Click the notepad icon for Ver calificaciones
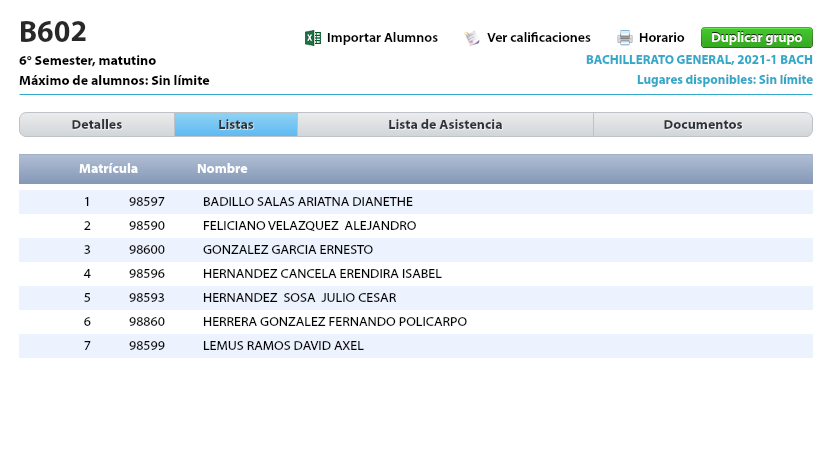 [472, 38]
